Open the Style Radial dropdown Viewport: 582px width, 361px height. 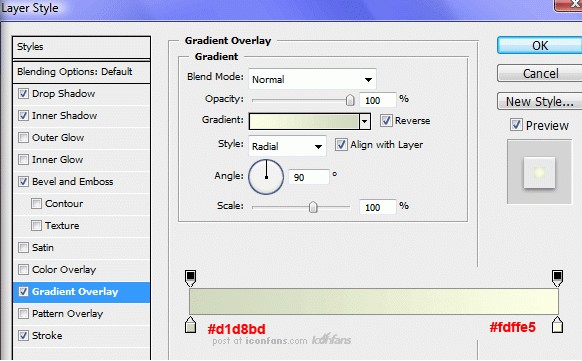(287, 146)
